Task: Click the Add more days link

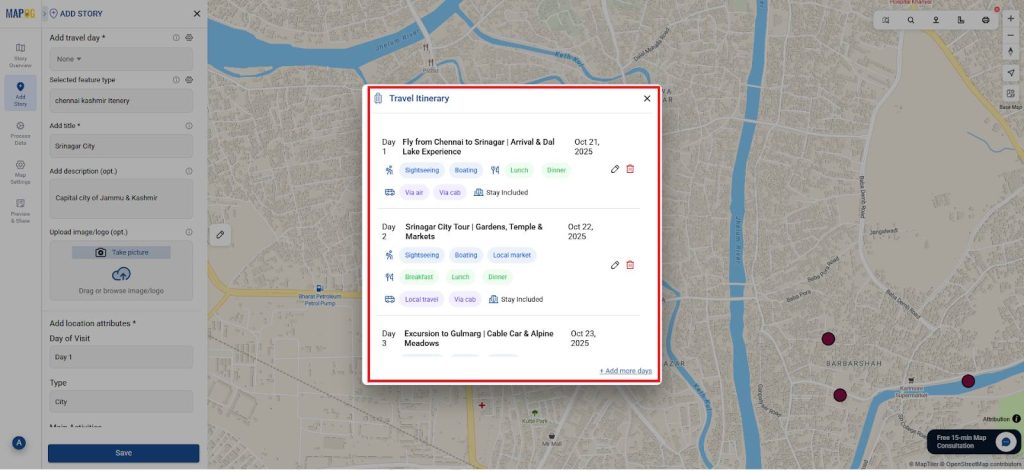Action: 626,371
